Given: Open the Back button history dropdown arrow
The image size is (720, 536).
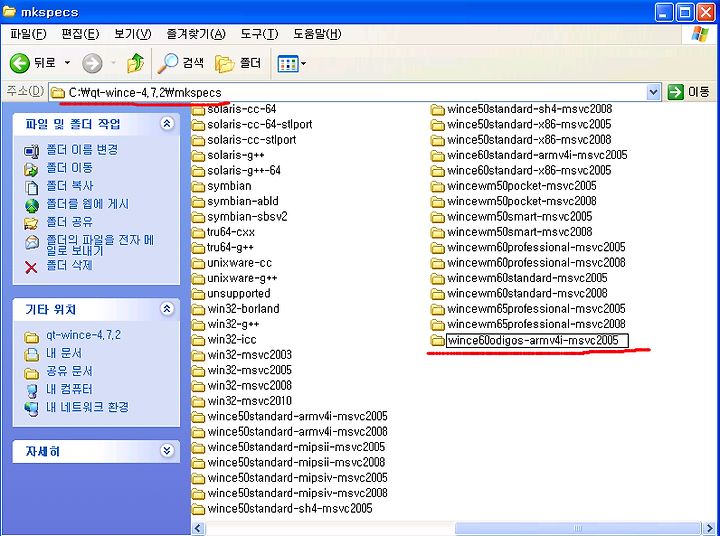Looking at the screenshot, I should (x=67, y=63).
